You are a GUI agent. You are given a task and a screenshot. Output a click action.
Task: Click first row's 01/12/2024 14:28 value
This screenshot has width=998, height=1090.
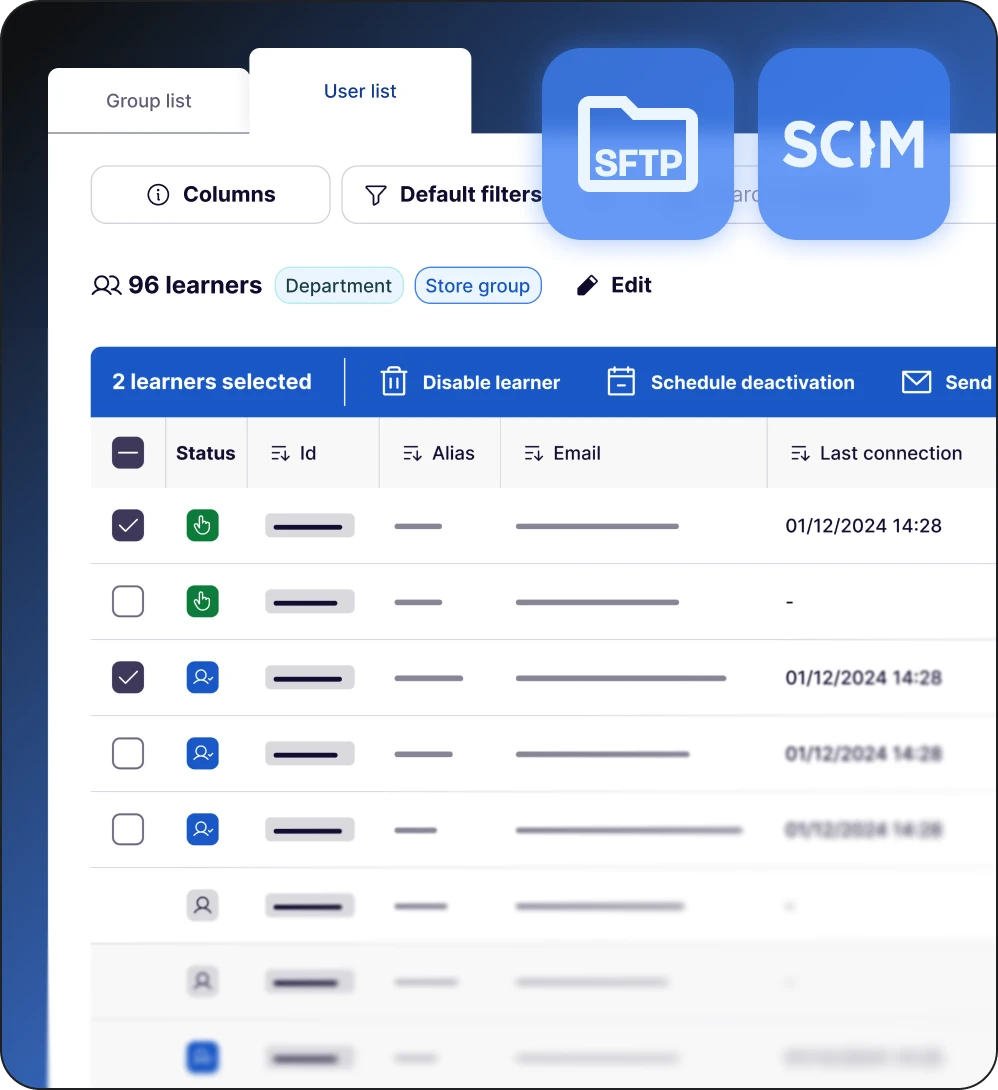coord(864,526)
